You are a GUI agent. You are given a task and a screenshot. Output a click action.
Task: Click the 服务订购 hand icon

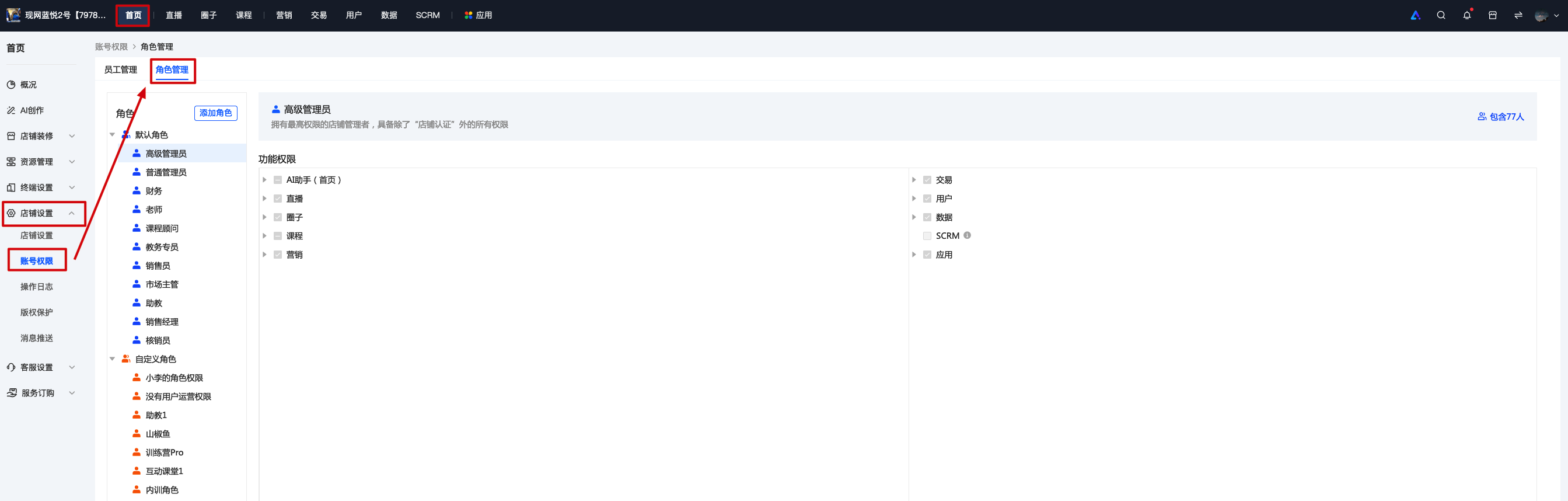(x=12, y=392)
